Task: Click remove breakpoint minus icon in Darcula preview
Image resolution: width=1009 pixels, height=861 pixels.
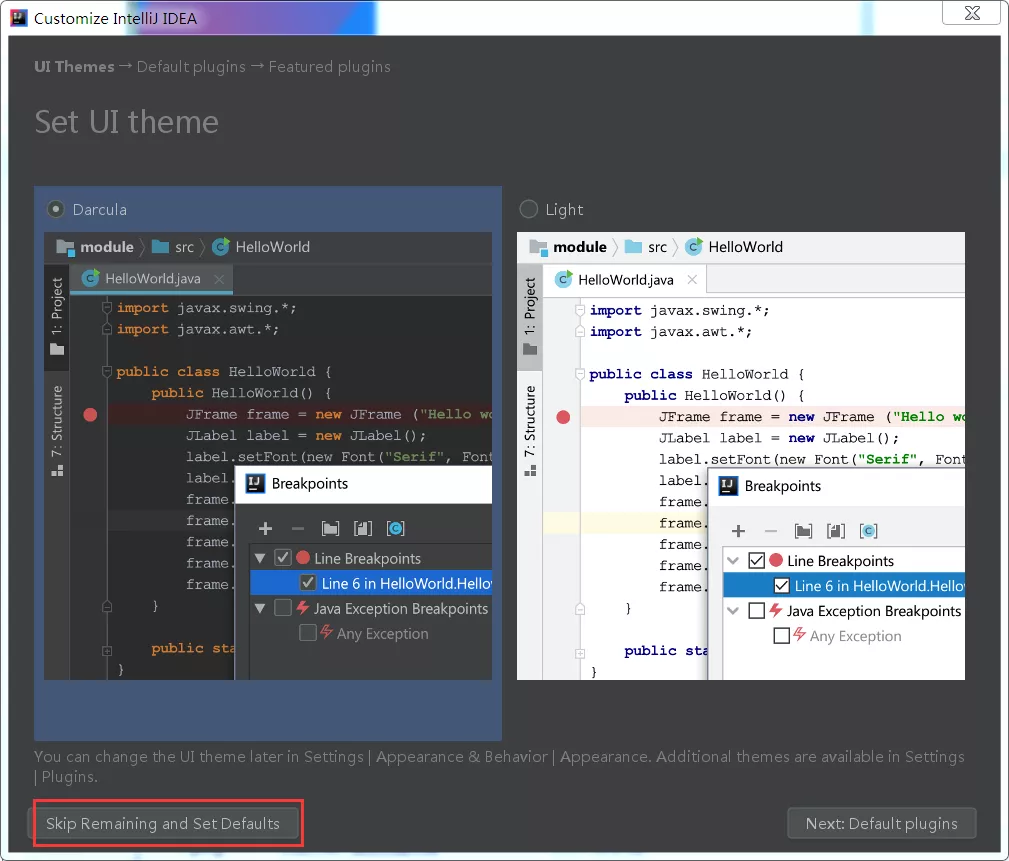Action: coord(297,529)
